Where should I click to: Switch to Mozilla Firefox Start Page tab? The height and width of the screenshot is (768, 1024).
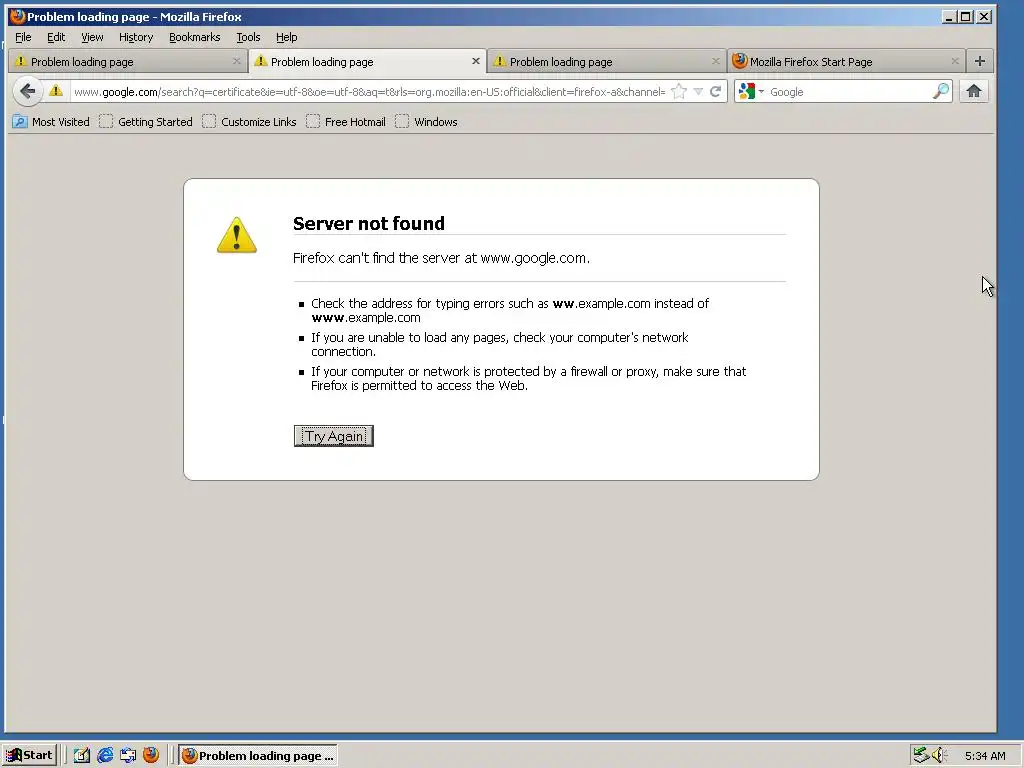click(846, 61)
